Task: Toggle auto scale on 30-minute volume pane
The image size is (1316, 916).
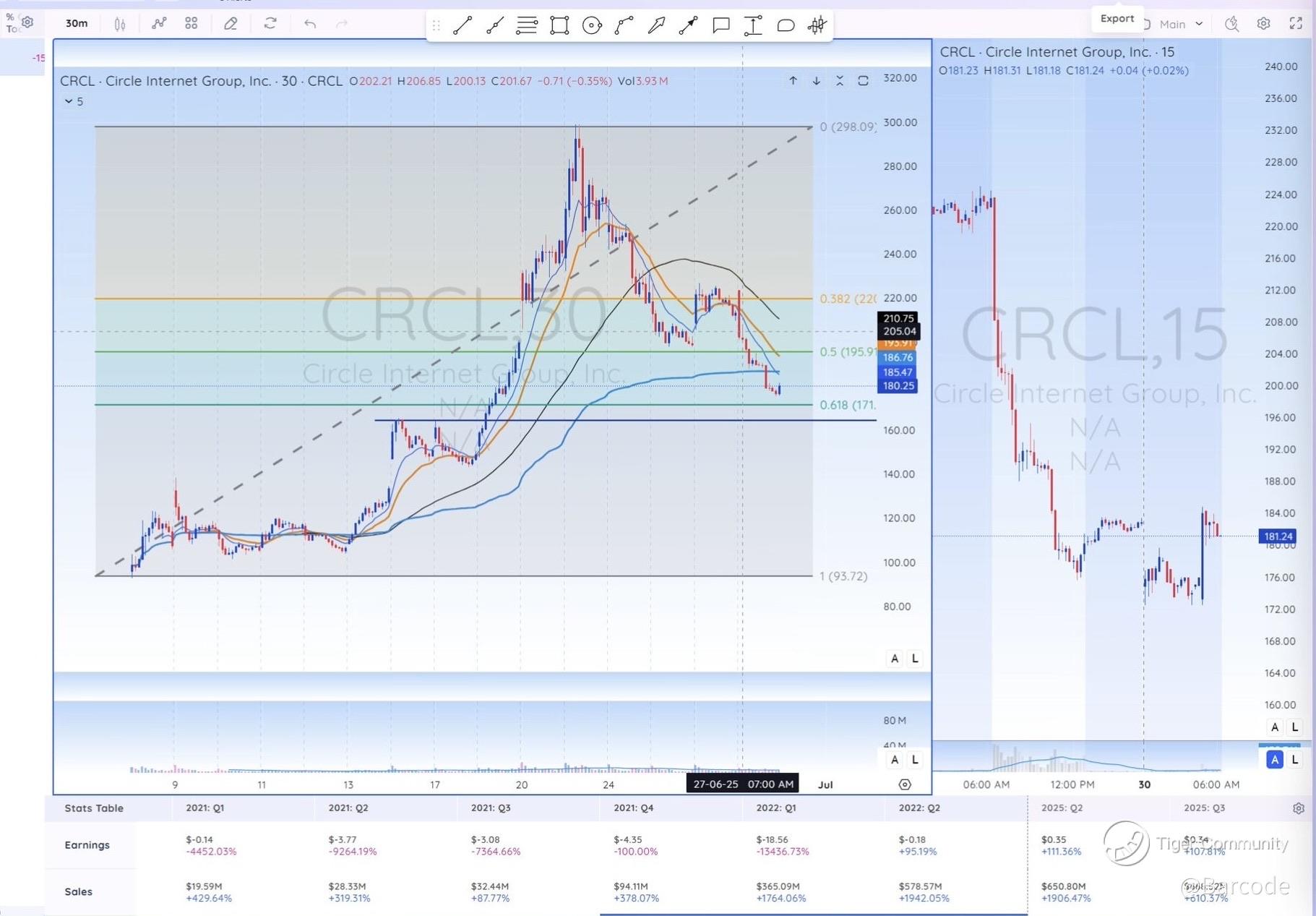Action: click(x=895, y=759)
